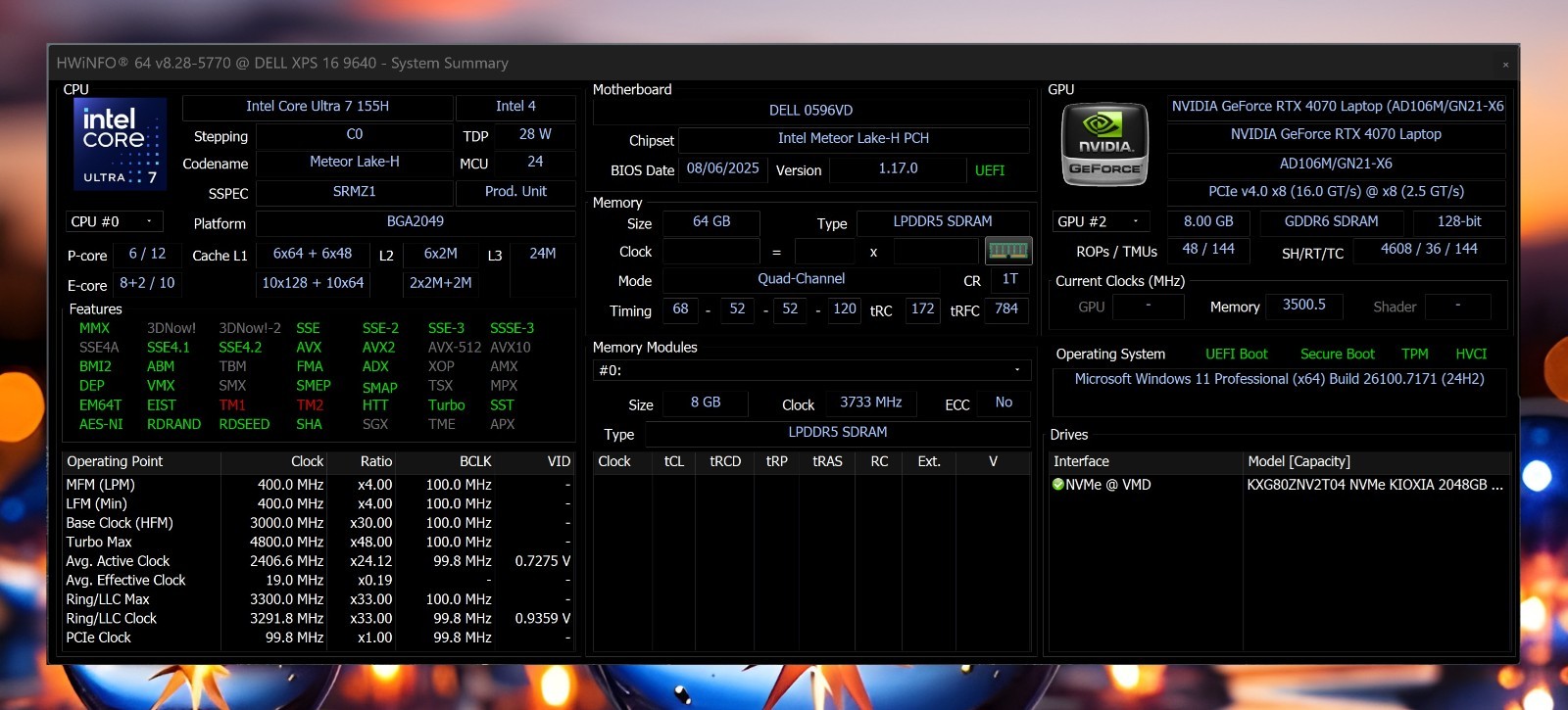Image resolution: width=1568 pixels, height=710 pixels.
Task: Click the Operating Point column header
Action: [x=141, y=461]
